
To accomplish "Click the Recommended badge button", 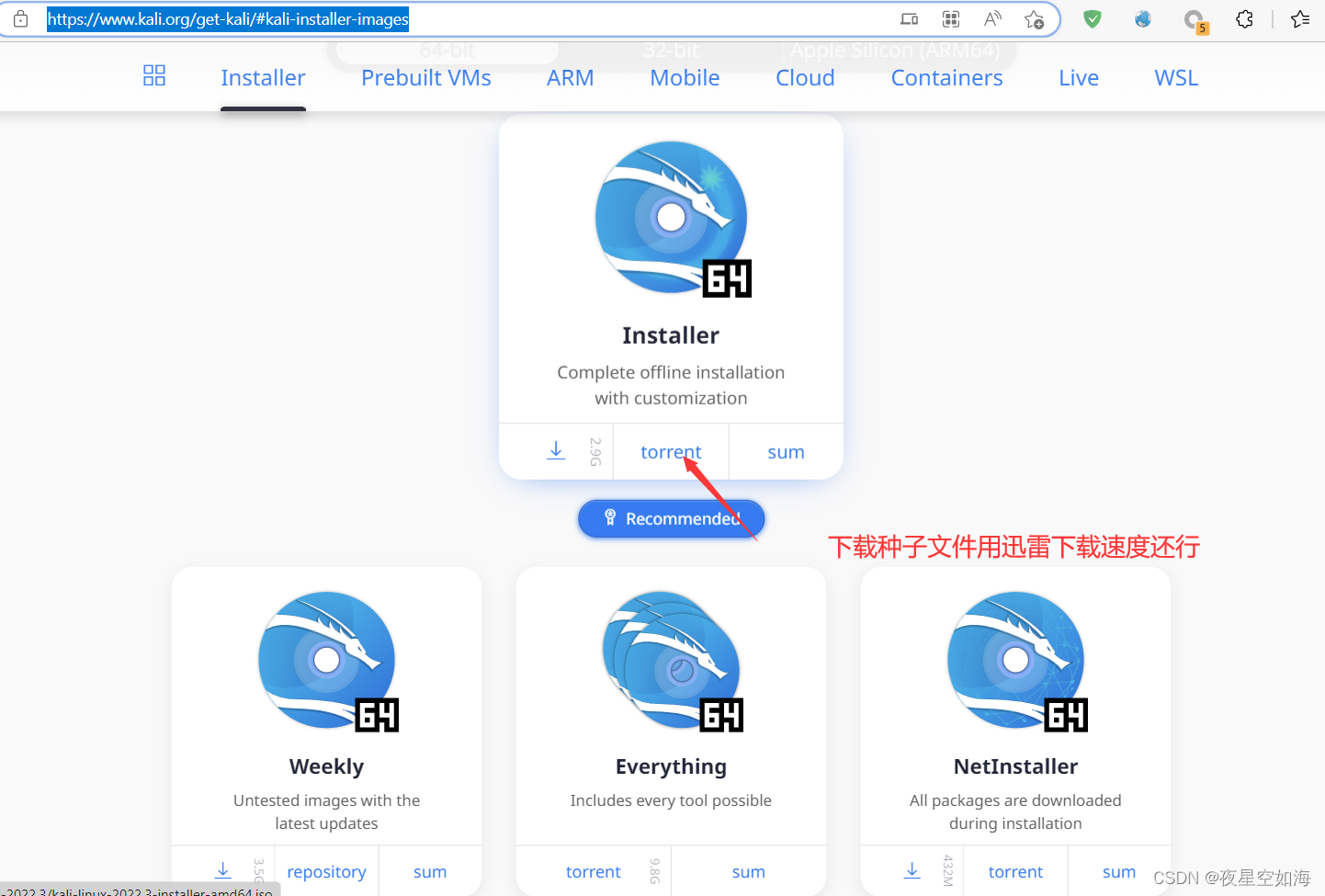I will [671, 519].
